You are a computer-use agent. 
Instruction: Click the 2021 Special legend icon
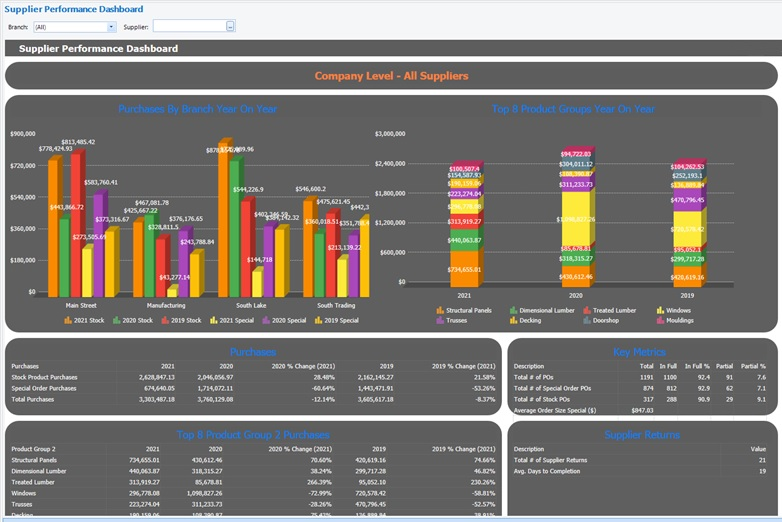point(213,320)
